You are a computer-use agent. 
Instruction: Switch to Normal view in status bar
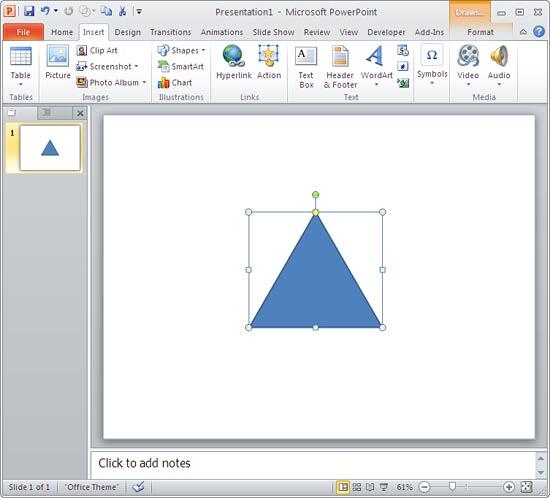[x=343, y=487]
